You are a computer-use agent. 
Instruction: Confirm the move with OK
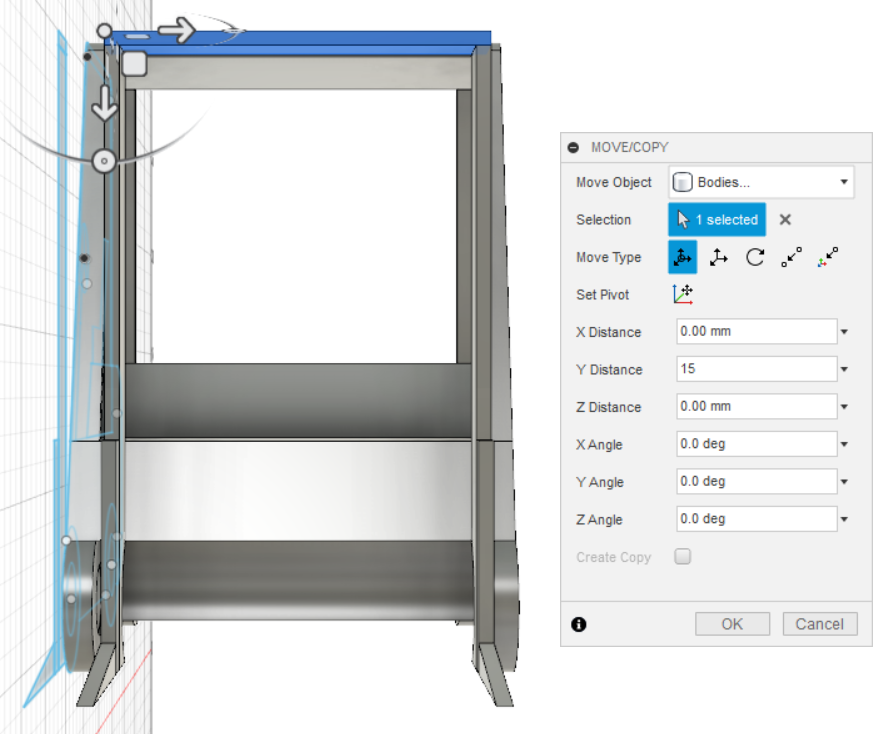pyautogui.click(x=732, y=624)
